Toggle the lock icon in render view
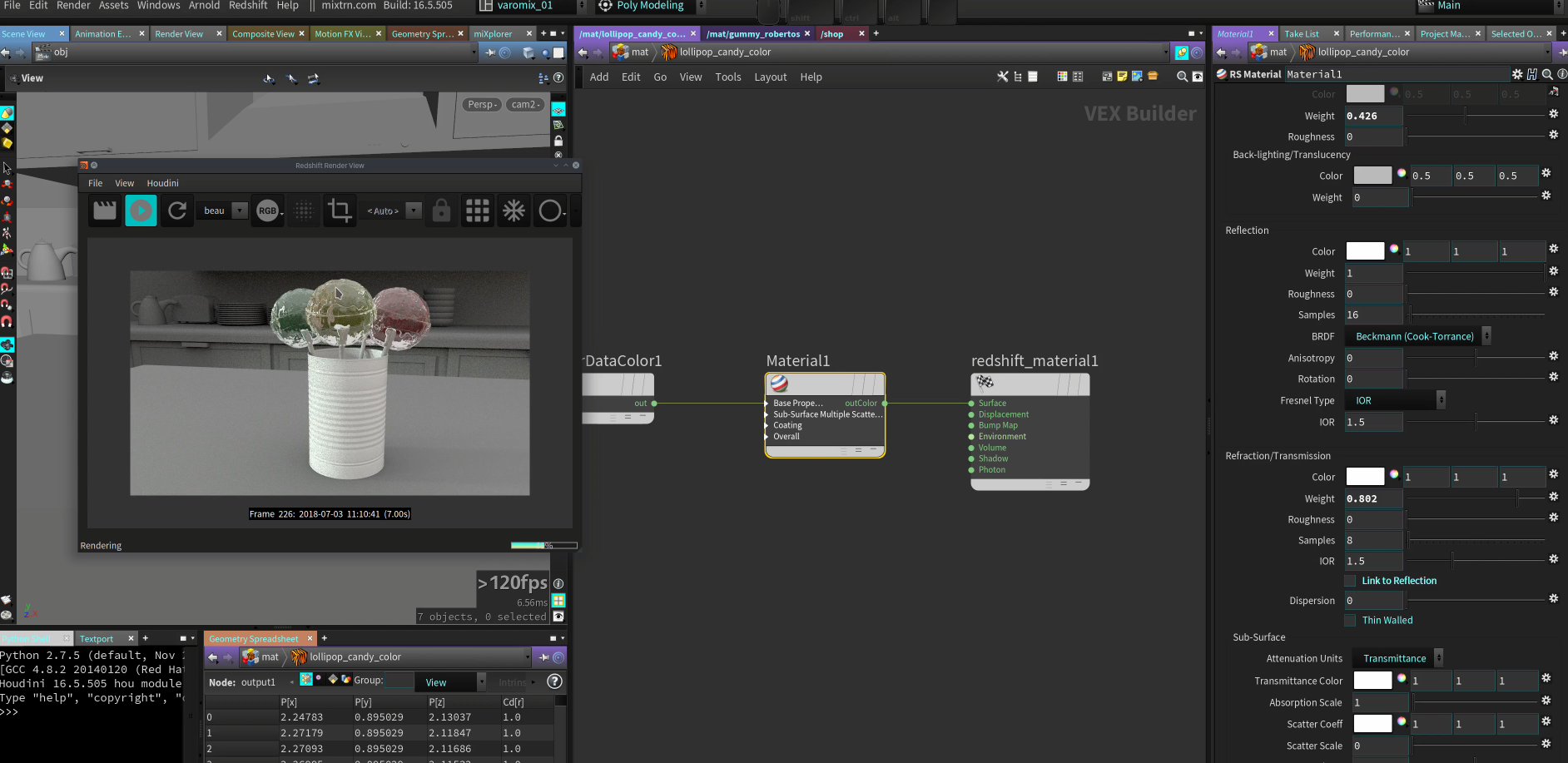 [441, 211]
